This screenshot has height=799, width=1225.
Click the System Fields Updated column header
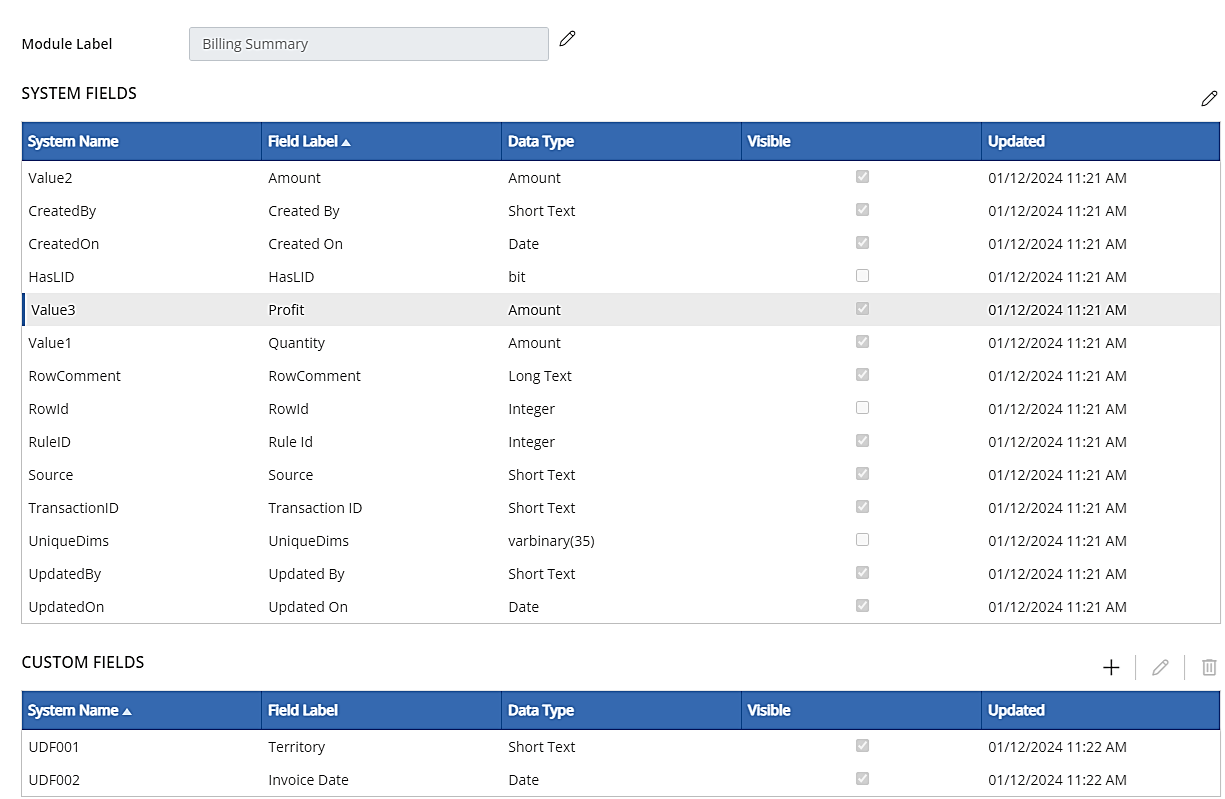[1016, 142]
